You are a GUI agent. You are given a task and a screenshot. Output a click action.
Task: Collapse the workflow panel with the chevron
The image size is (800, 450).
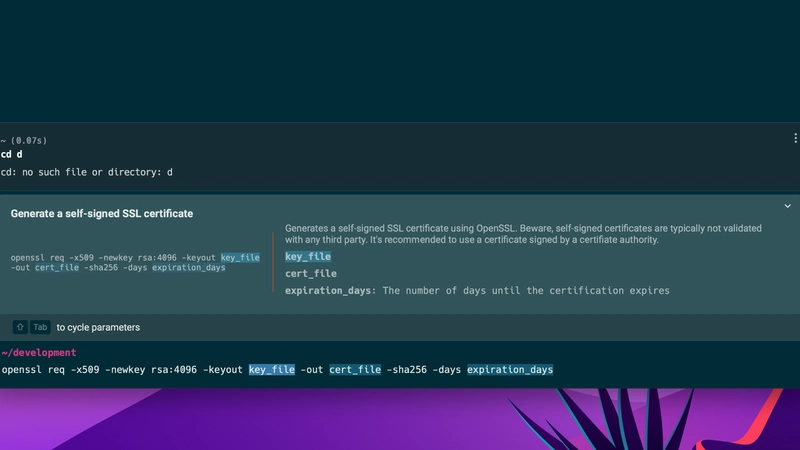click(x=787, y=206)
